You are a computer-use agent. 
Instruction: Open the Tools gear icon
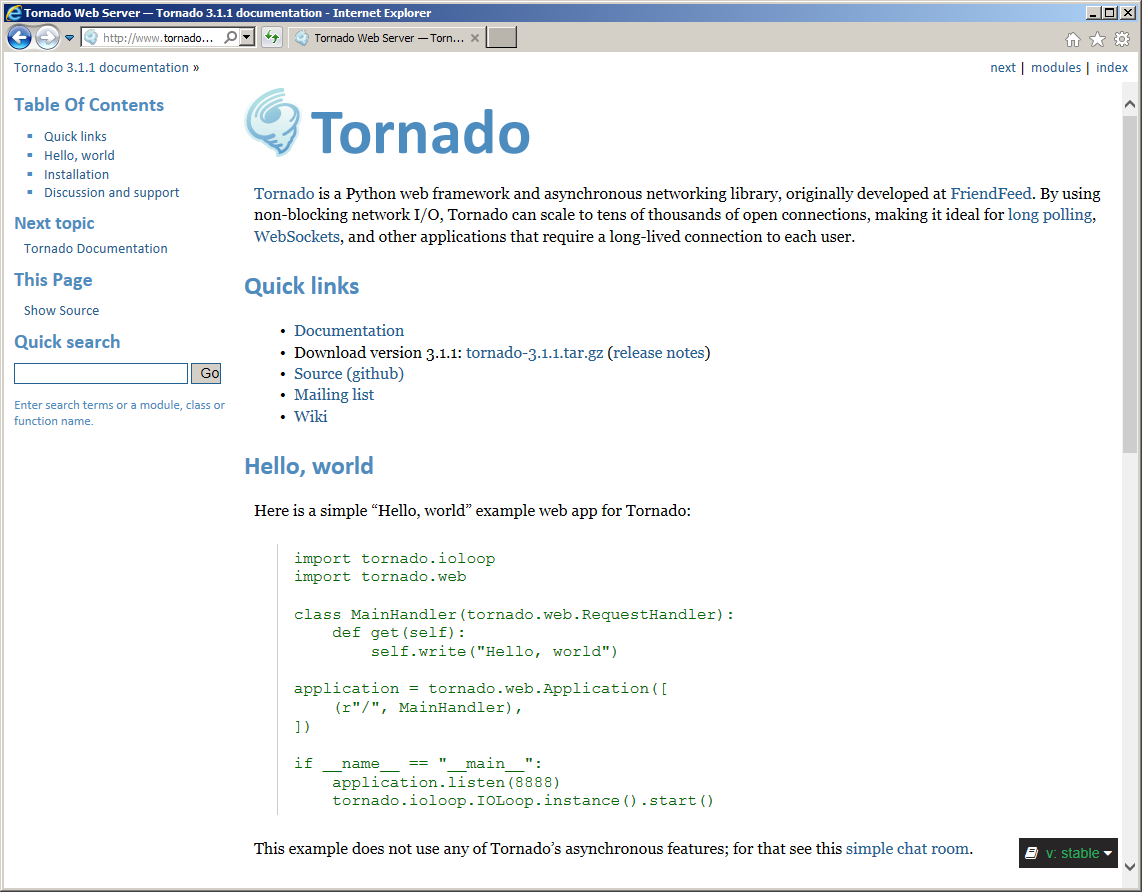[x=1122, y=39]
